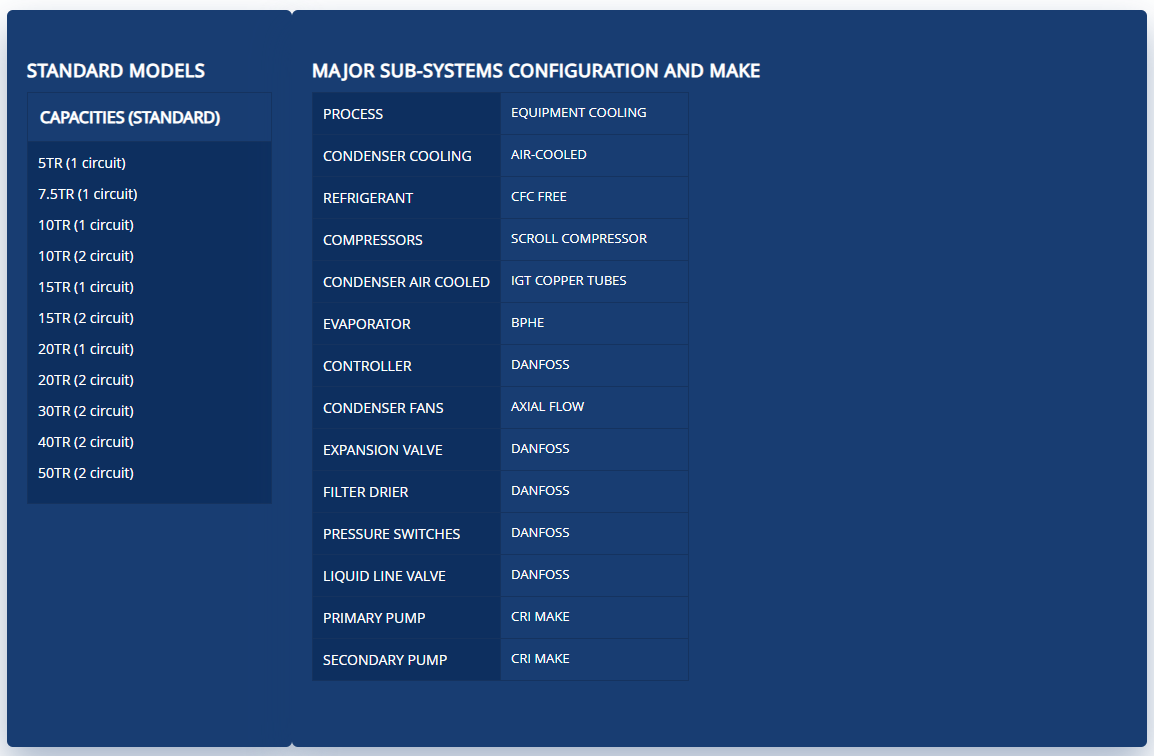Click the AXIAL FLOW cell
The width and height of the screenshot is (1154, 756).
(x=548, y=406)
